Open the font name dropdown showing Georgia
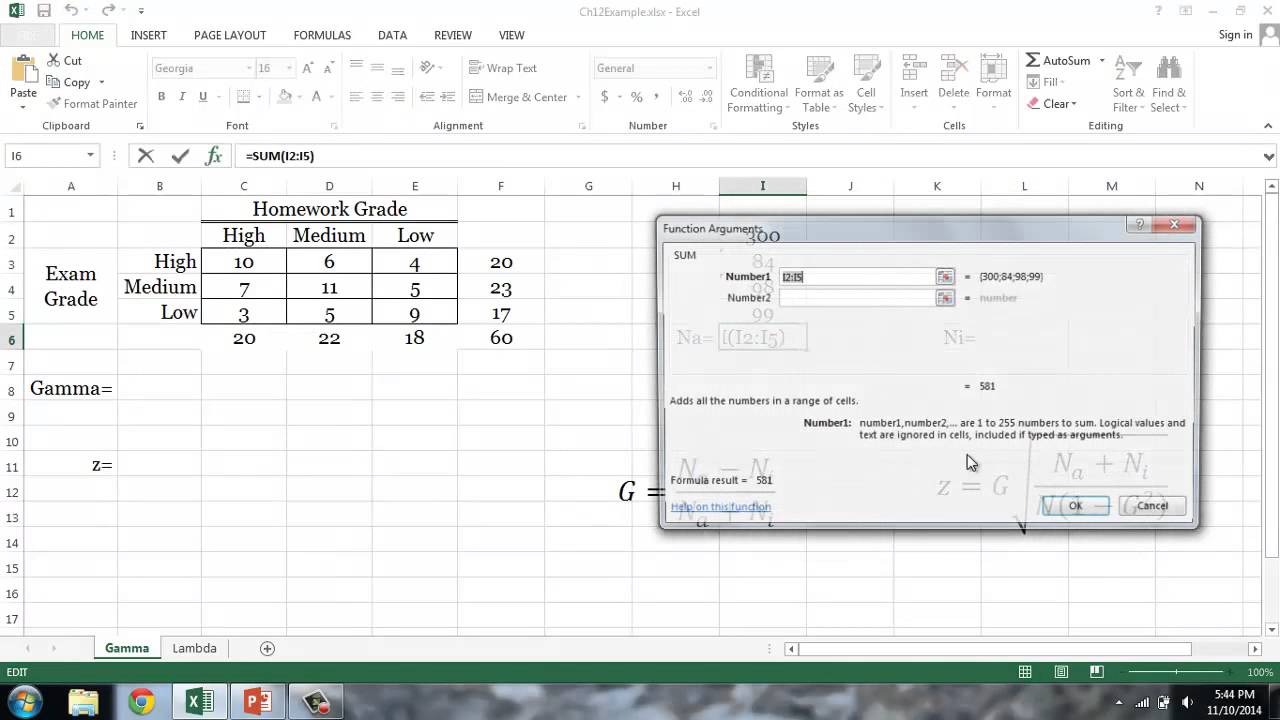 click(x=249, y=68)
